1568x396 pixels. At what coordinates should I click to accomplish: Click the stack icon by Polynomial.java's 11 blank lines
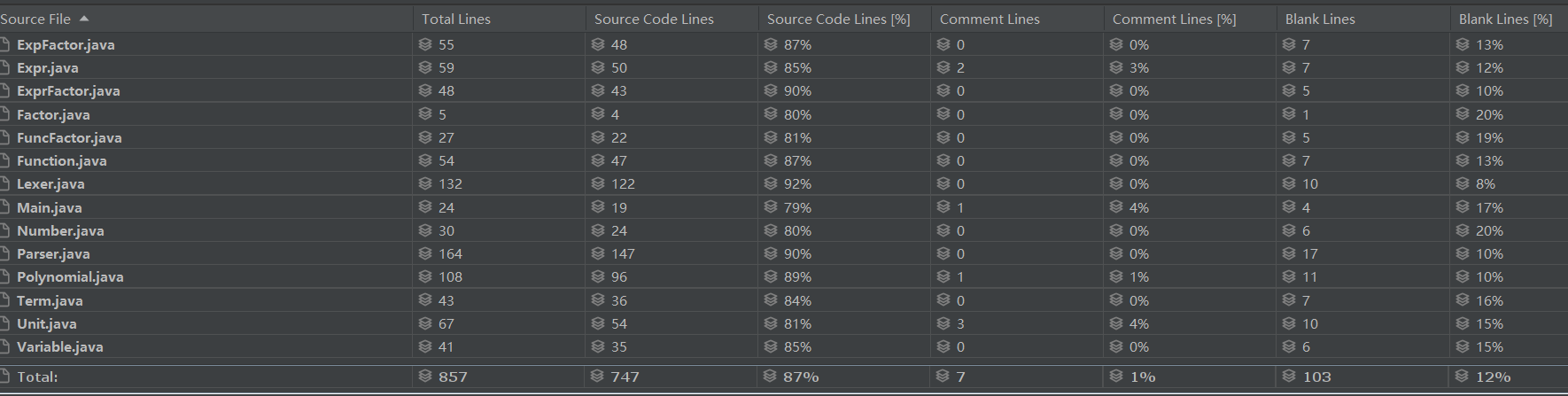click(1289, 276)
